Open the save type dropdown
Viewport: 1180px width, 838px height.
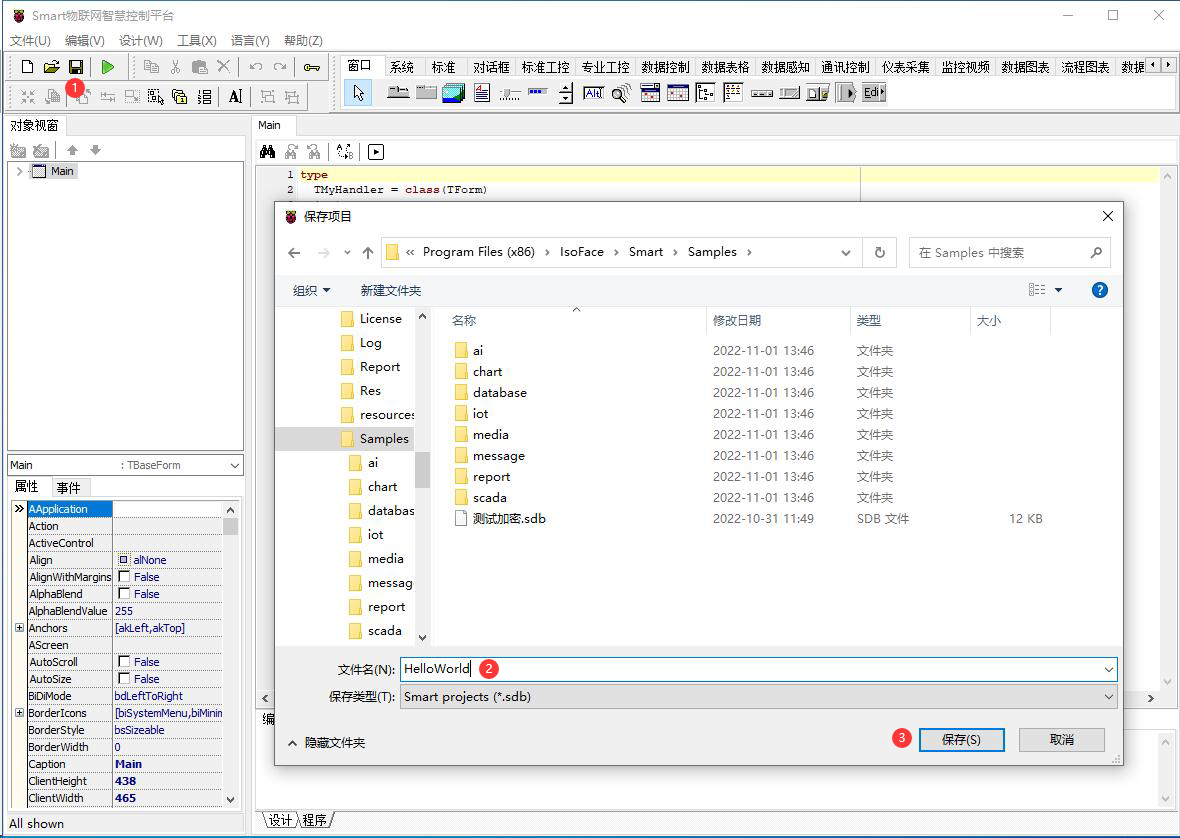pyautogui.click(x=1109, y=697)
